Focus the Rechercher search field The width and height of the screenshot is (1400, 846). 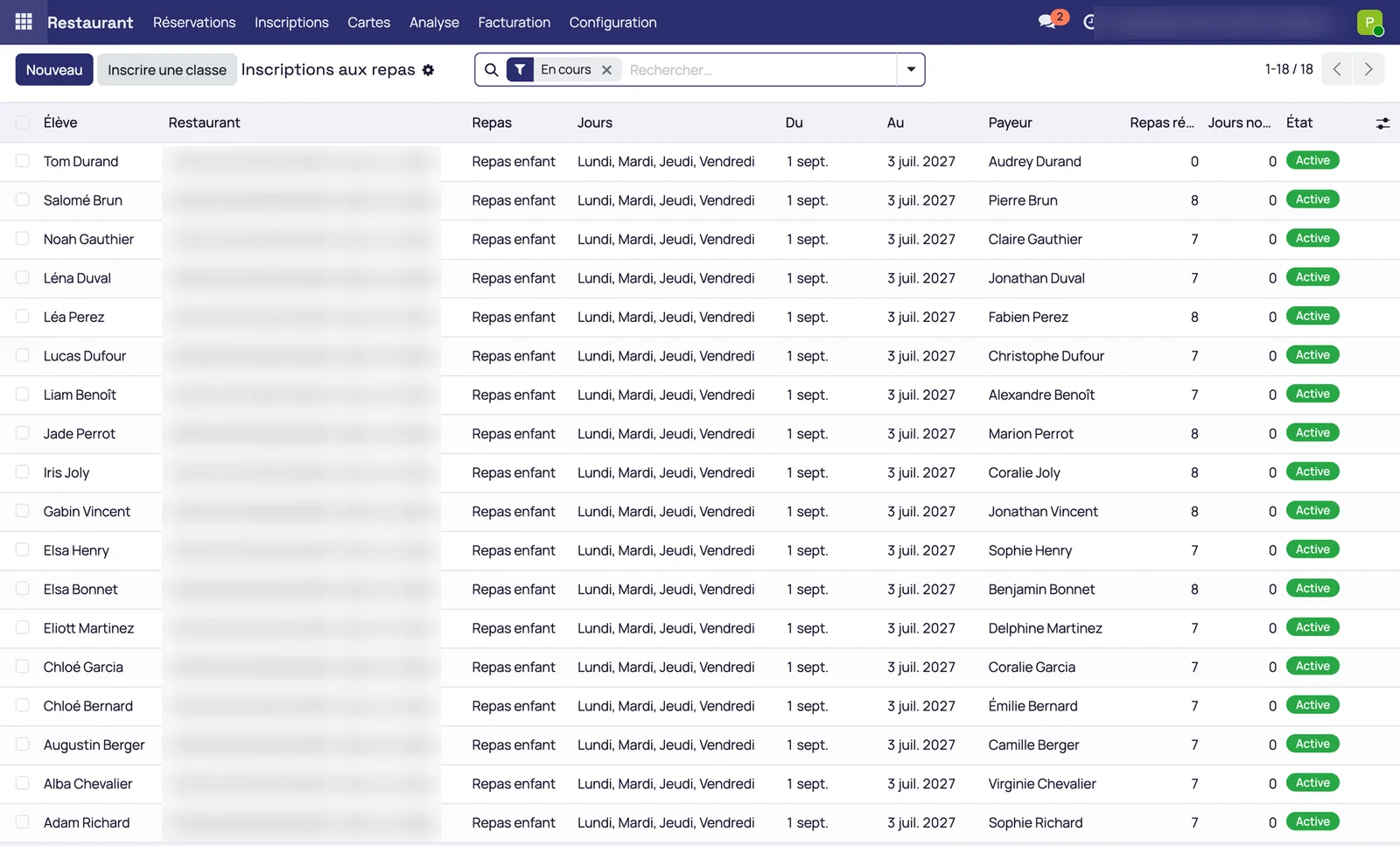(759, 70)
